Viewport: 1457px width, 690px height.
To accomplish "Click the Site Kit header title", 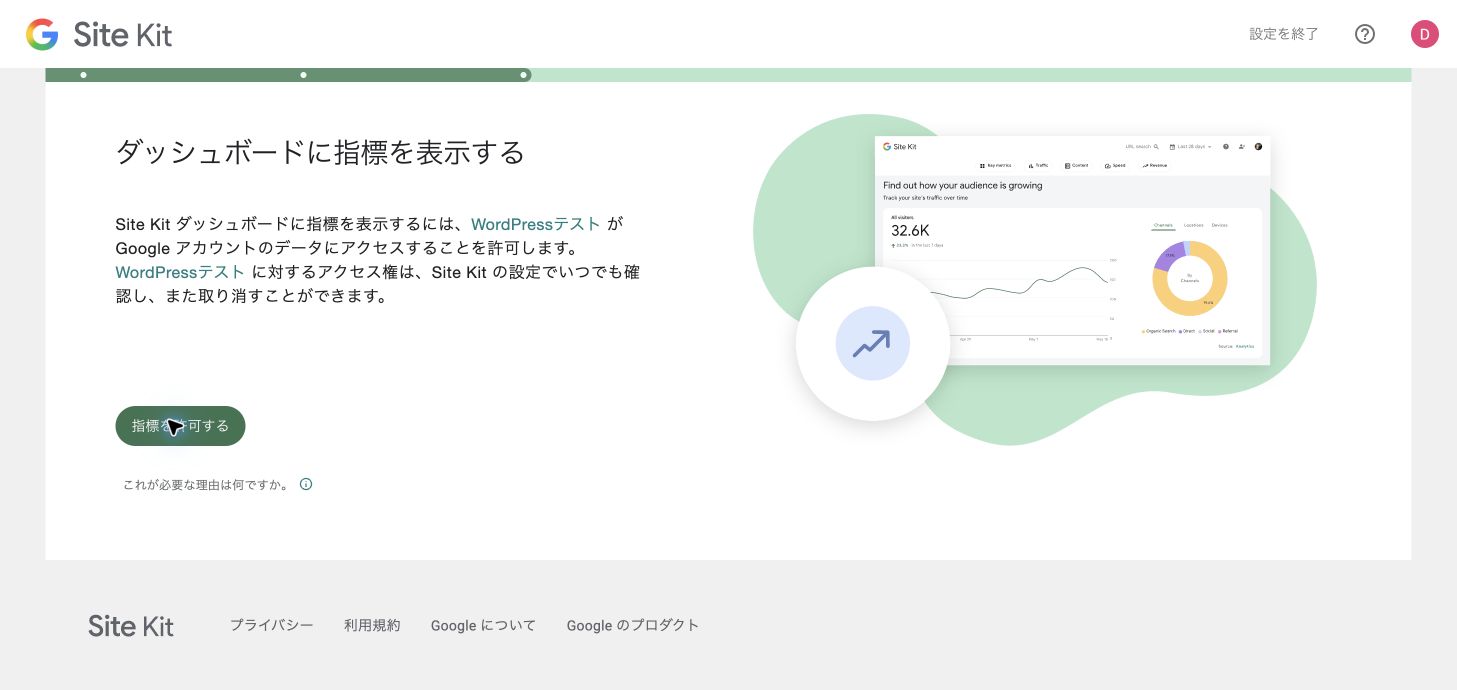I will tap(123, 35).
